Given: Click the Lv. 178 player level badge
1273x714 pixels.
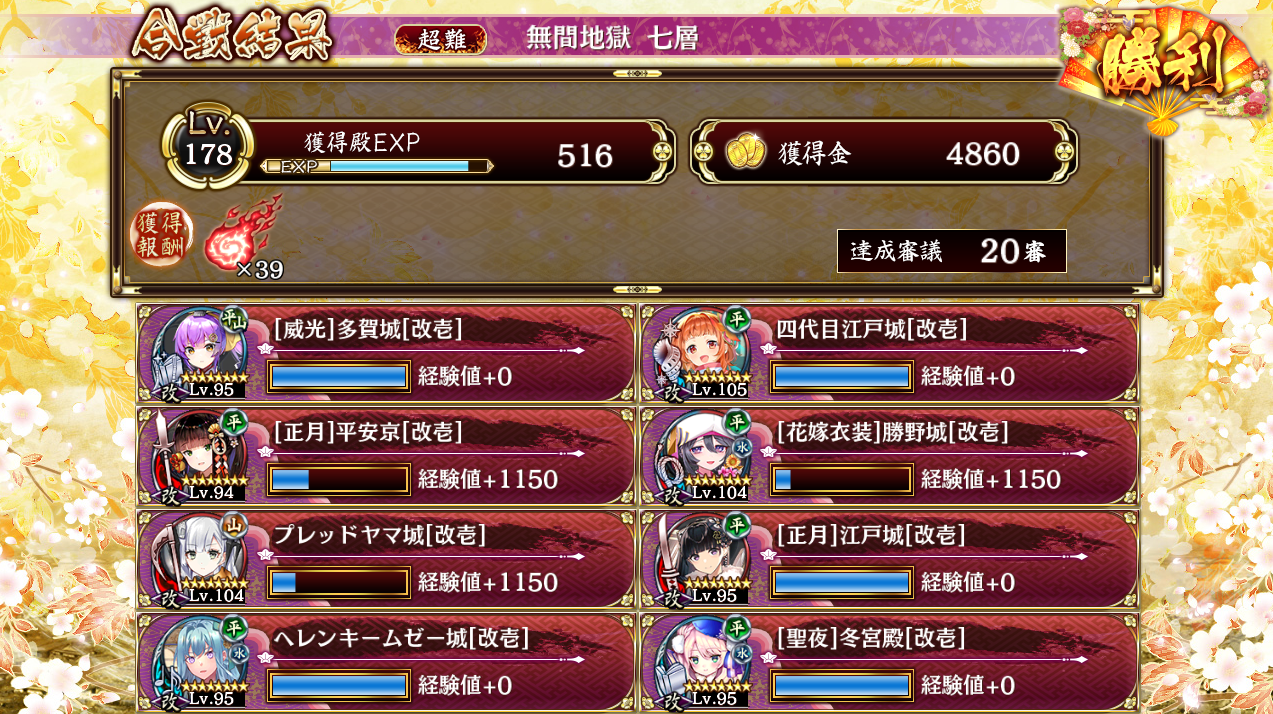Looking at the screenshot, I should tap(207, 144).
